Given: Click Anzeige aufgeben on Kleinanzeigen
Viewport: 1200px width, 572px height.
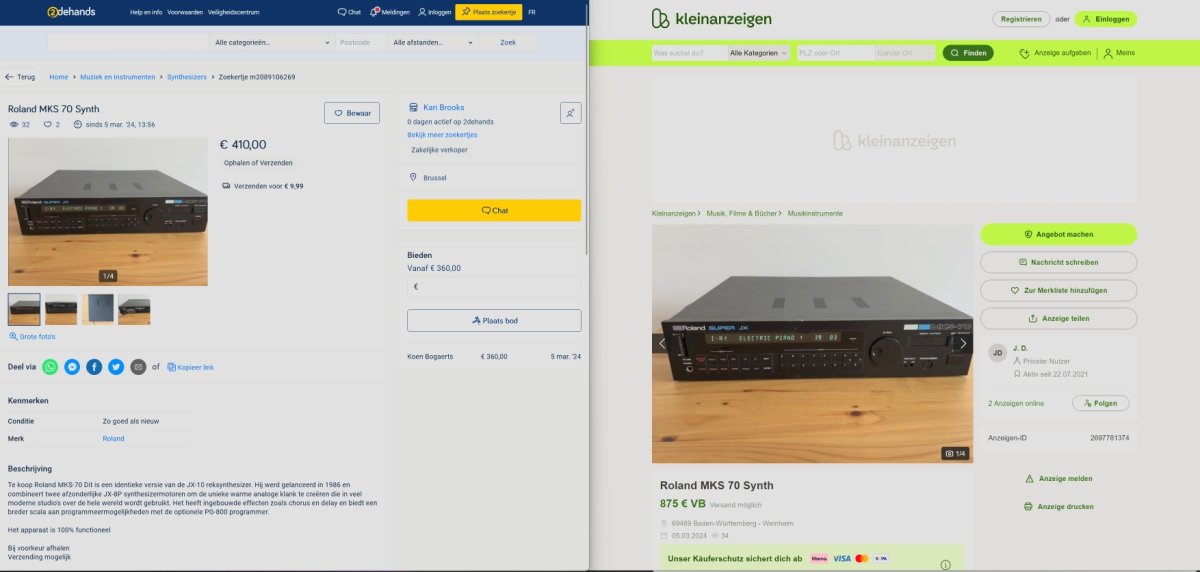Looking at the screenshot, I should [x=1055, y=53].
